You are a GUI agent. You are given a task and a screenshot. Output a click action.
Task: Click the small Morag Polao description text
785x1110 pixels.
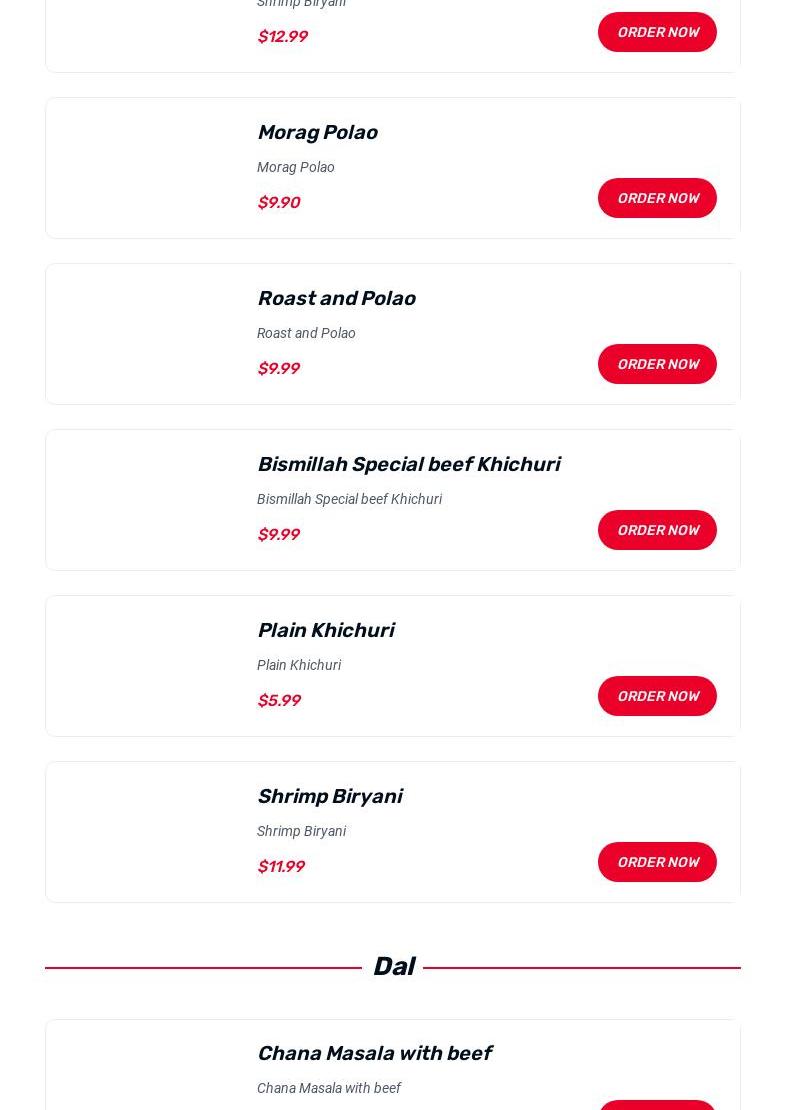coord(295,167)
